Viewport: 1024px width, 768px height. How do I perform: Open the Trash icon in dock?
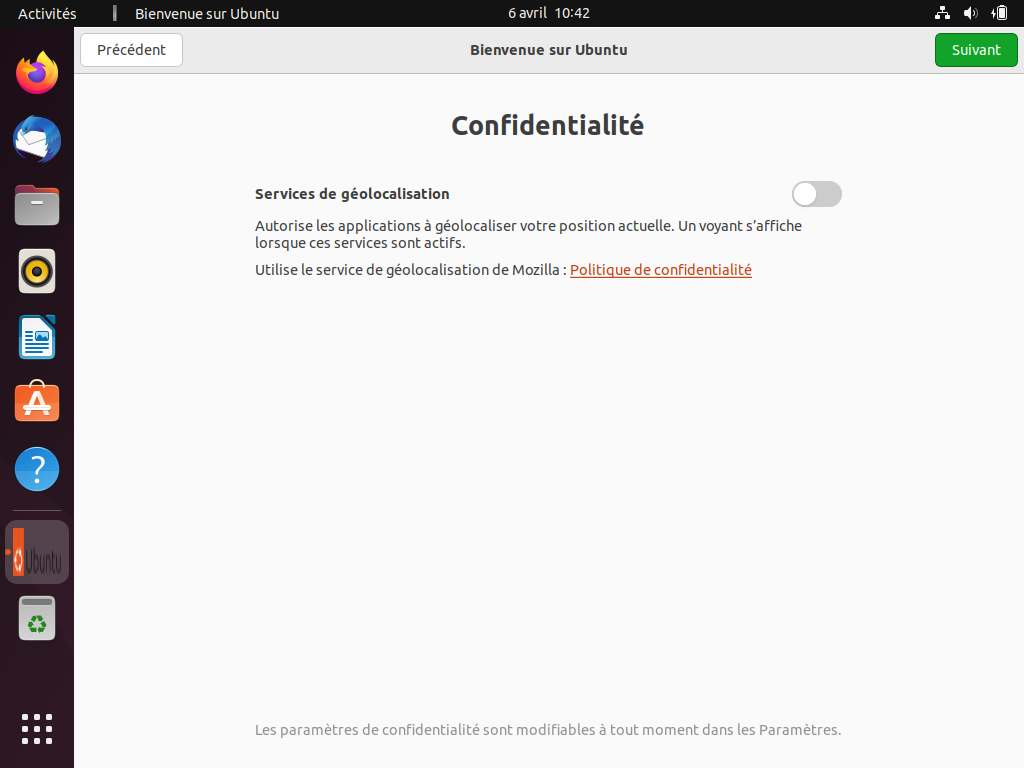37,618
